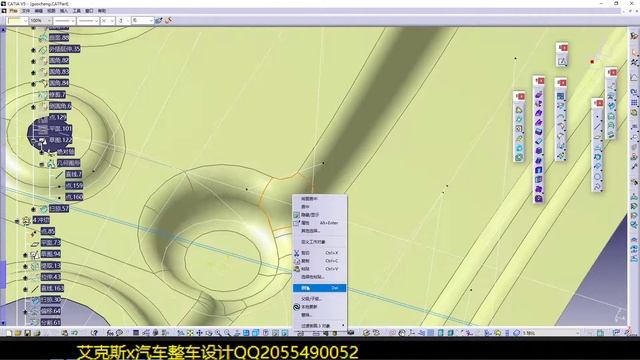
Task: Open the line thickness dropdown
Action: pyautogui.click(x=64, y=20)
